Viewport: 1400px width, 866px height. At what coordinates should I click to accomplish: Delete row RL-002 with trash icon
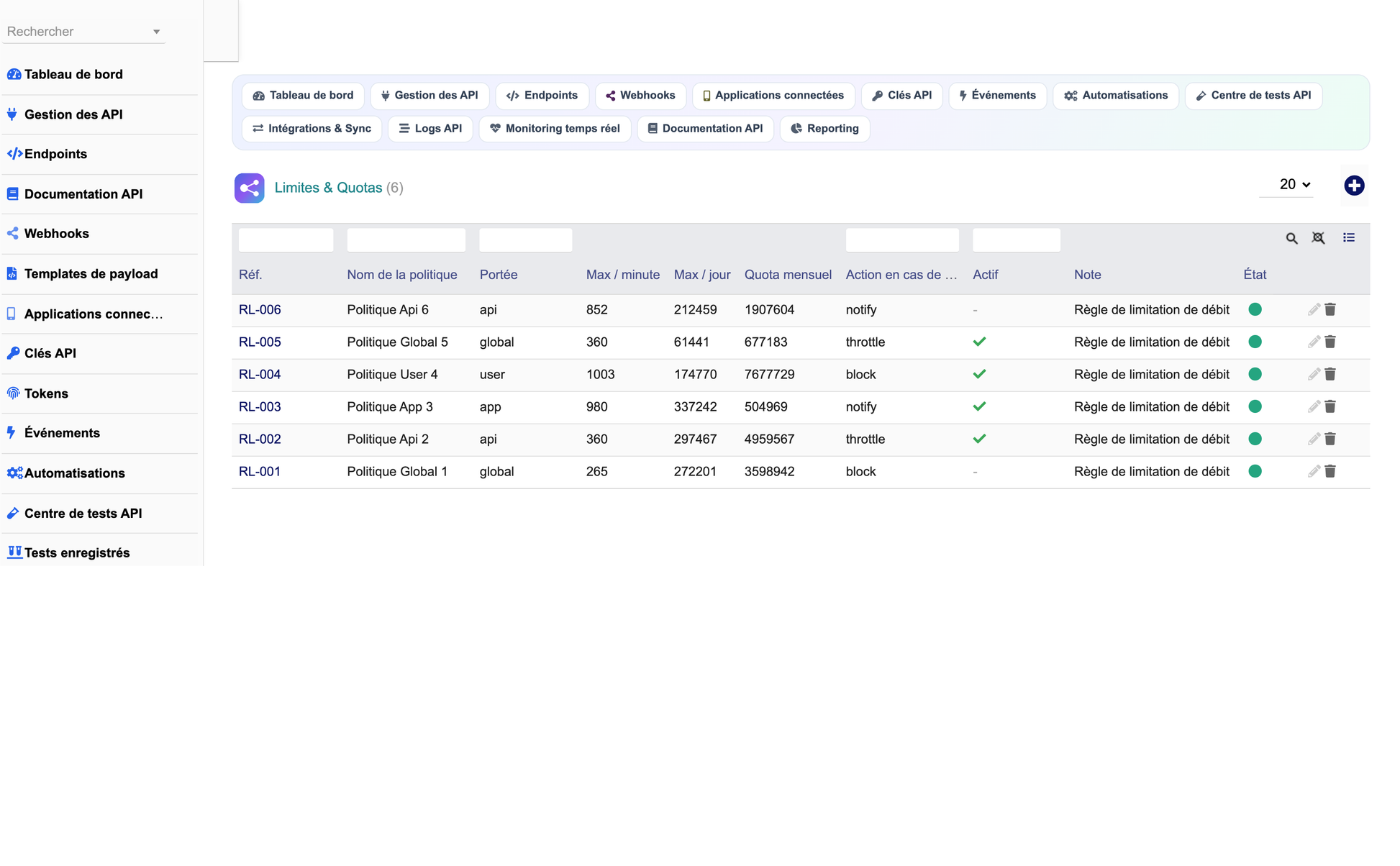coord(1330,439)
